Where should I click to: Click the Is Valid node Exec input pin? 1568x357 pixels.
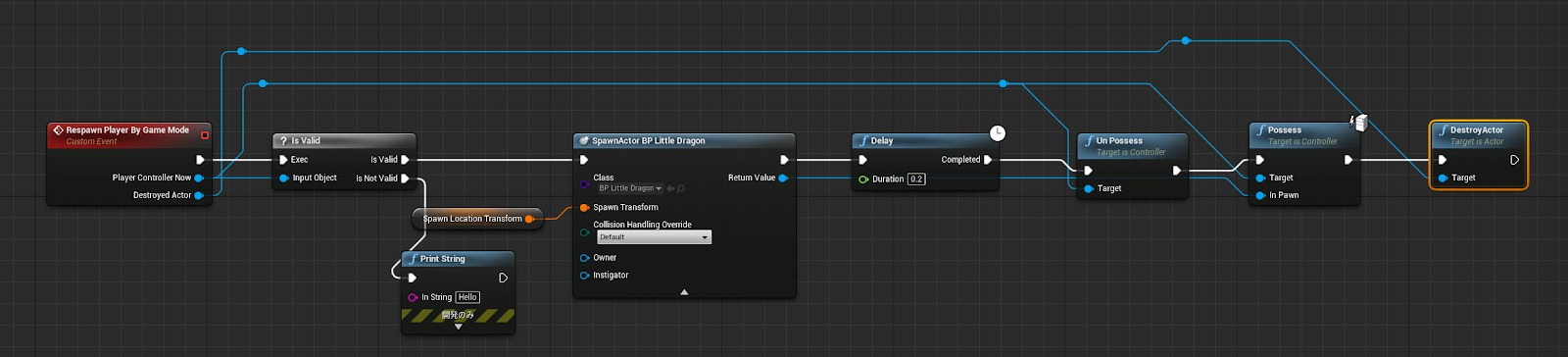(283, 160)
